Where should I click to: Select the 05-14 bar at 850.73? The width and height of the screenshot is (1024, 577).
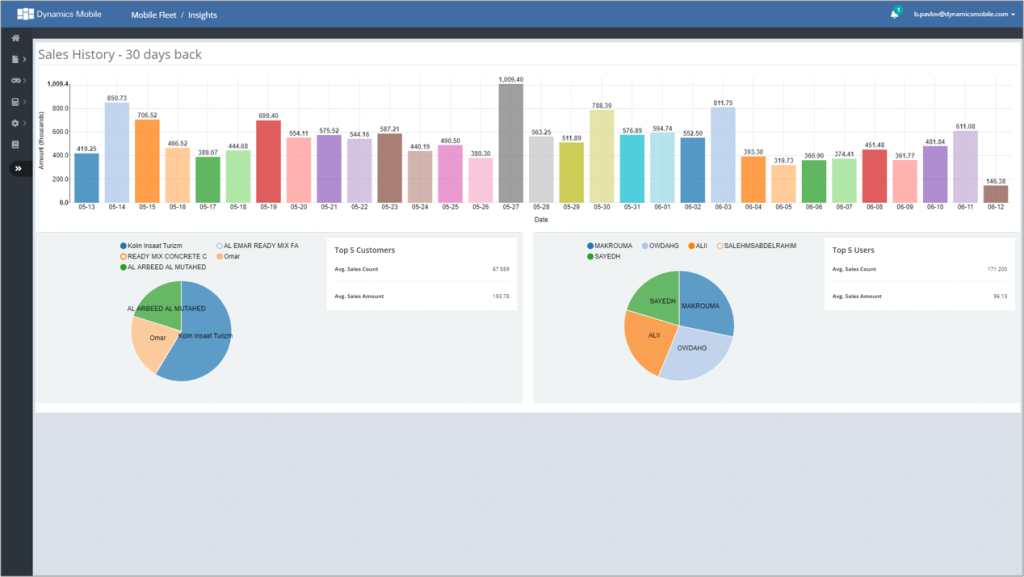117,152
